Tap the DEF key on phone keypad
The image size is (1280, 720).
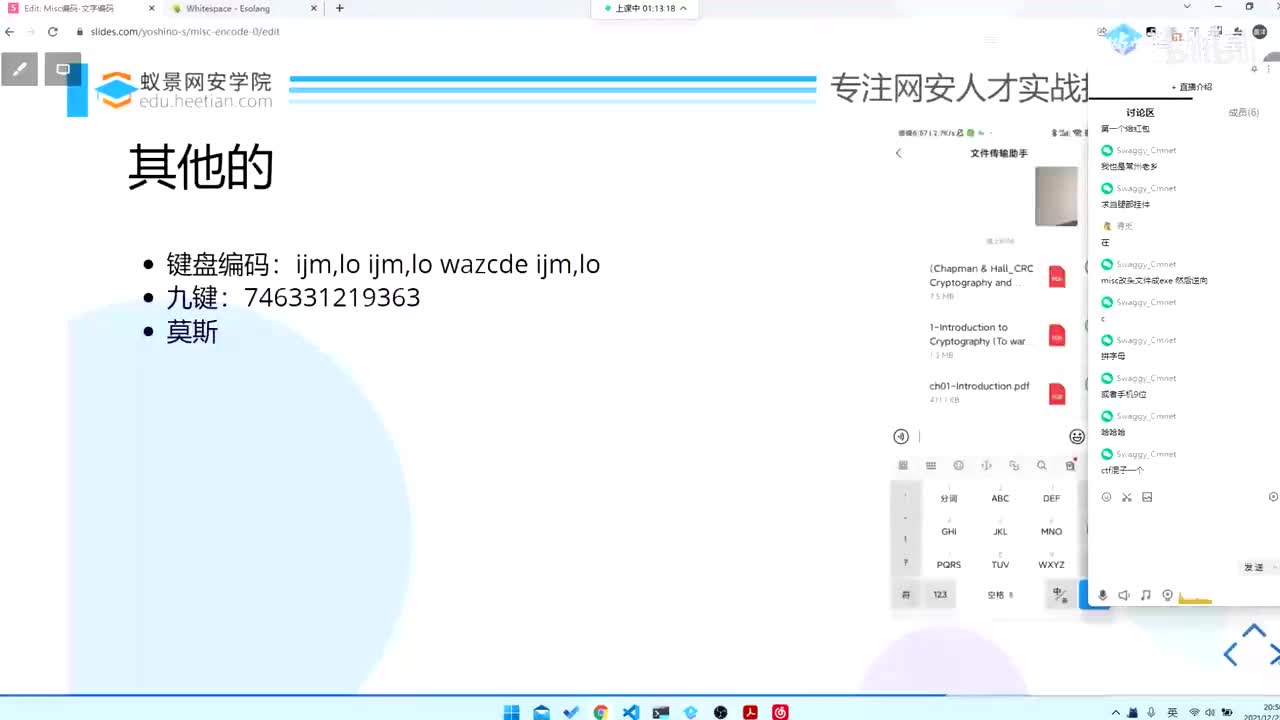tap(1052, 497)
